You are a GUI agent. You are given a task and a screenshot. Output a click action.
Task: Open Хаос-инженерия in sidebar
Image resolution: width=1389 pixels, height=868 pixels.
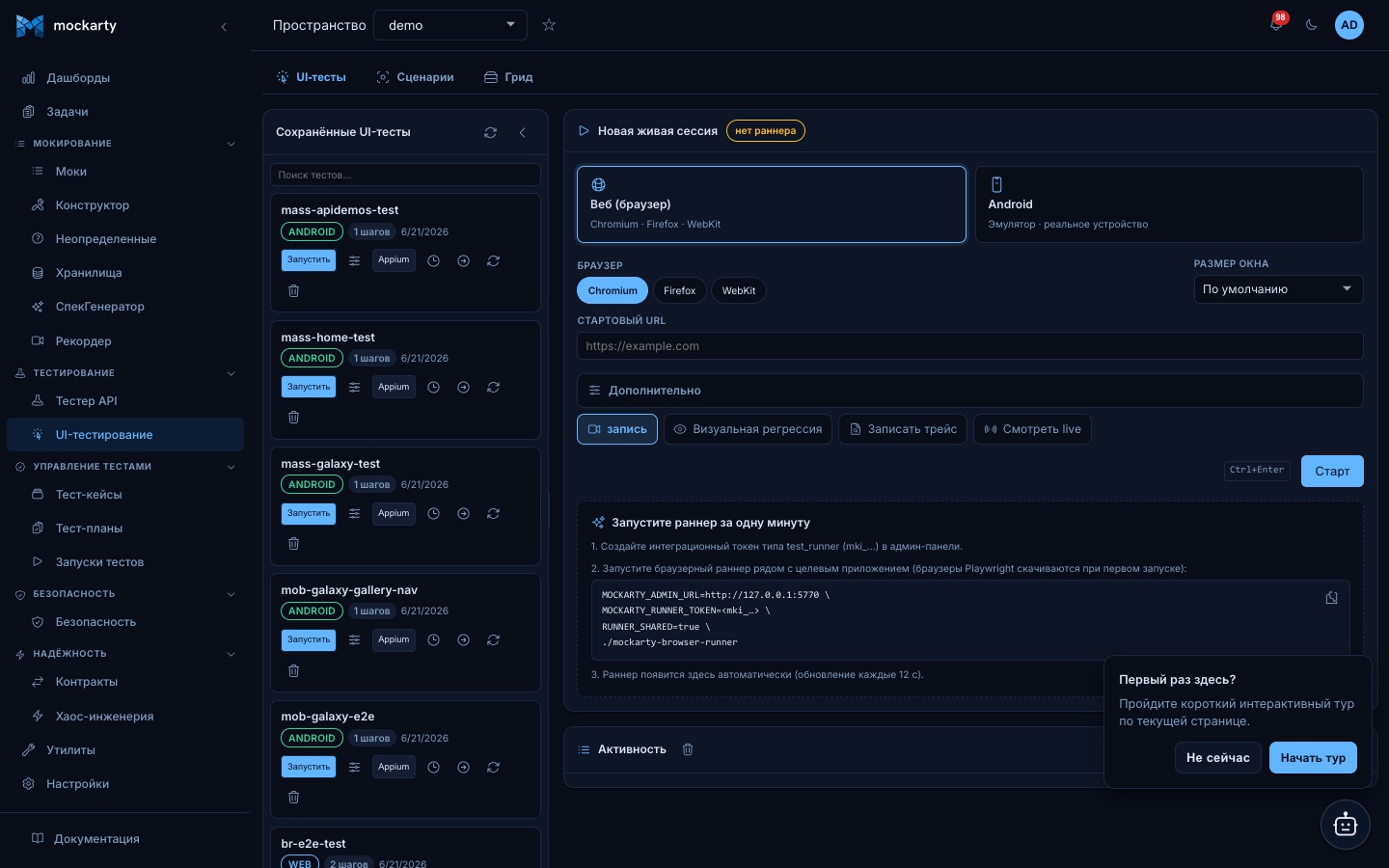coord(125,717)
